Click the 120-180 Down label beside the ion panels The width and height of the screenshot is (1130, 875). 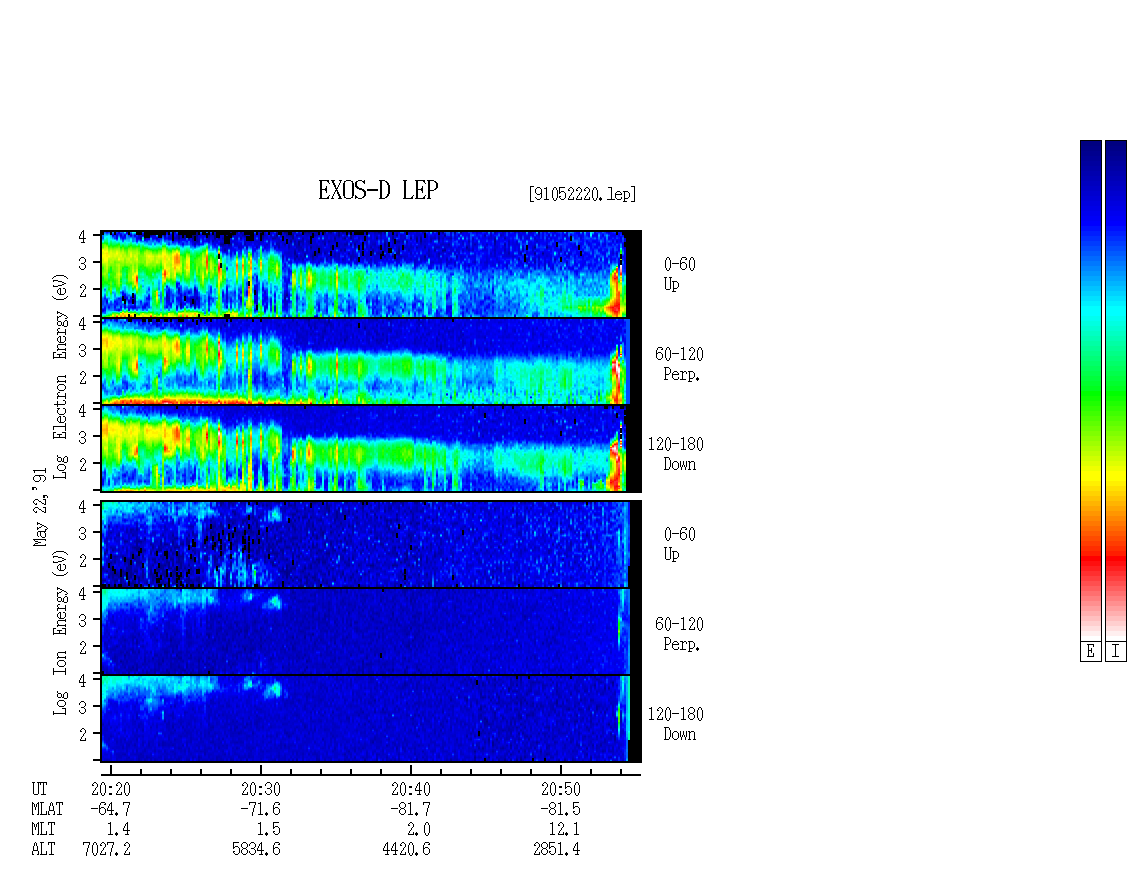coord(675,724)
